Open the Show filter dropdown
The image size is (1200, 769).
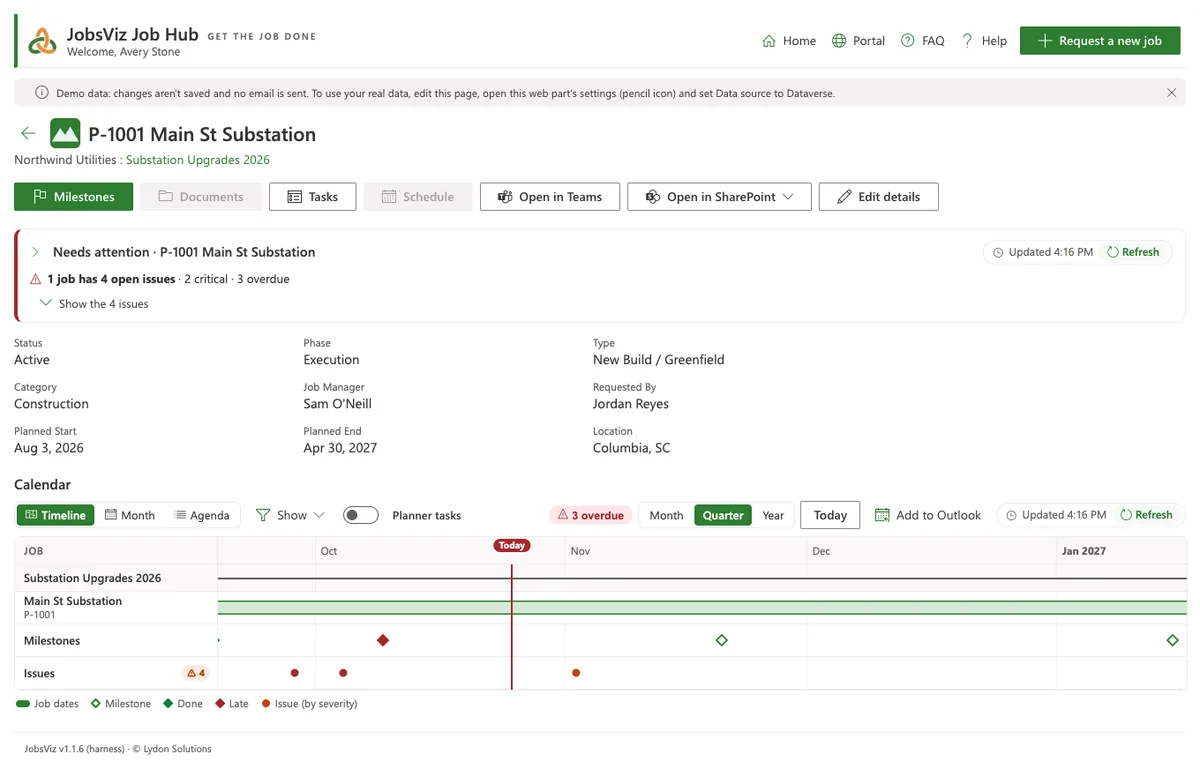[x=290, y=515]
